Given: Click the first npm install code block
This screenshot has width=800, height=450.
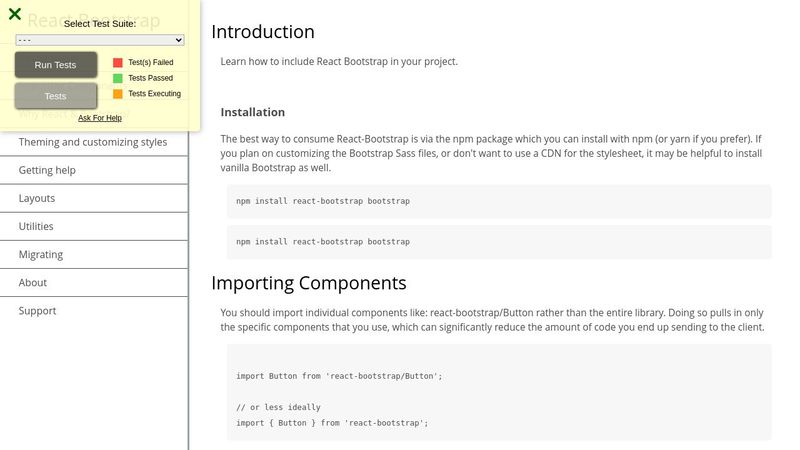Looking at the screenshot, I should tap(499, 202).
